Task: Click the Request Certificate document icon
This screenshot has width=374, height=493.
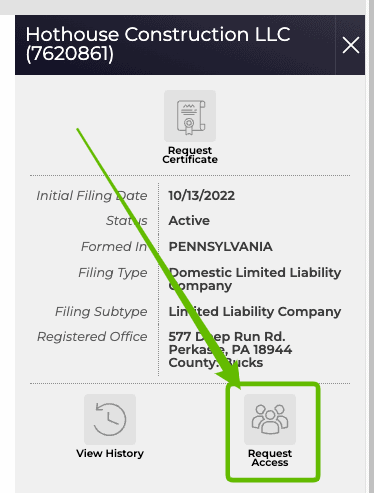Action: point(190,116)
